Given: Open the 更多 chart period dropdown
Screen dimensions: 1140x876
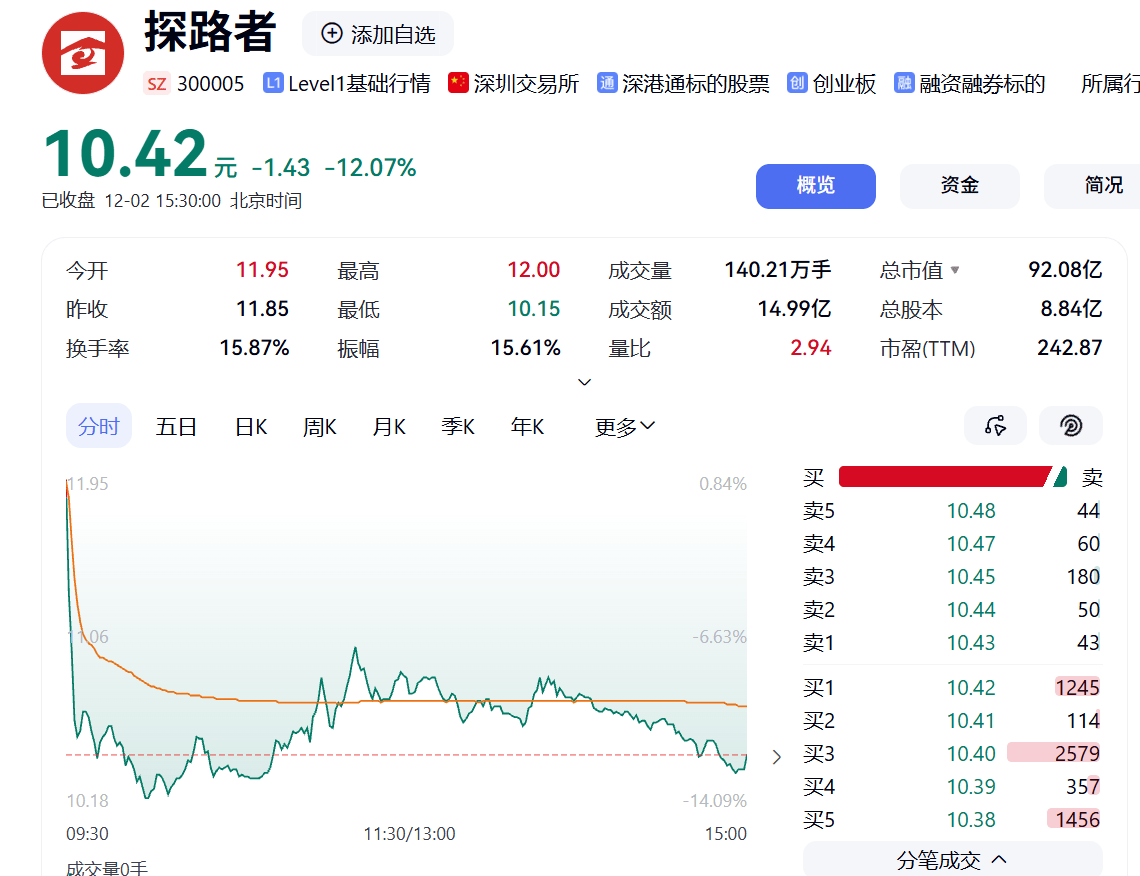Looking at the screenshot, I should (x=625, y=427).
